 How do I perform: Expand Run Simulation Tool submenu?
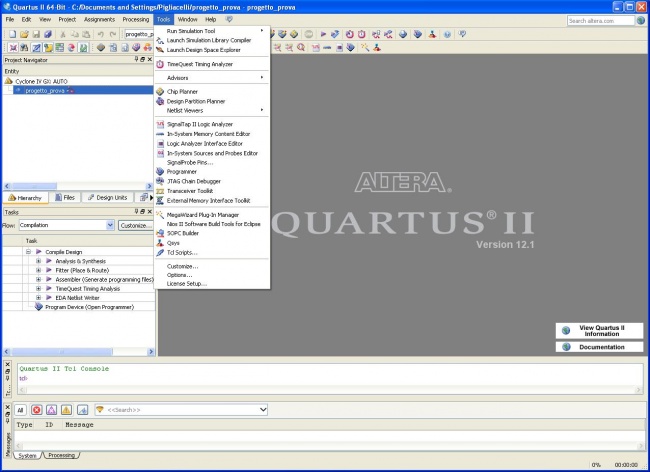(x=212, y=31)
